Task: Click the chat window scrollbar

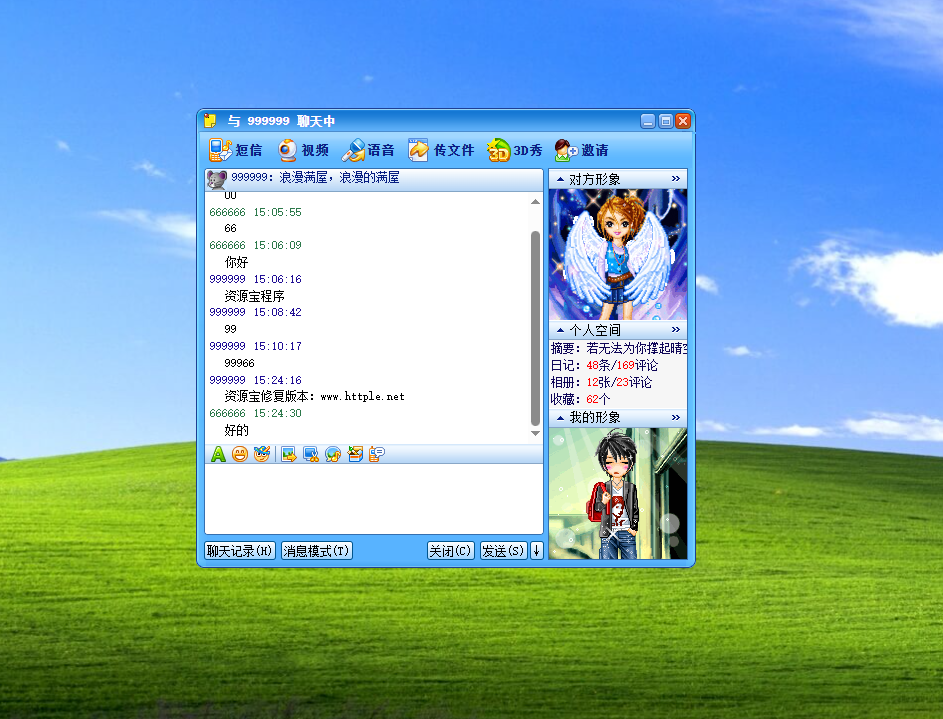Action: pyautogui.click(x=533, y=320)
